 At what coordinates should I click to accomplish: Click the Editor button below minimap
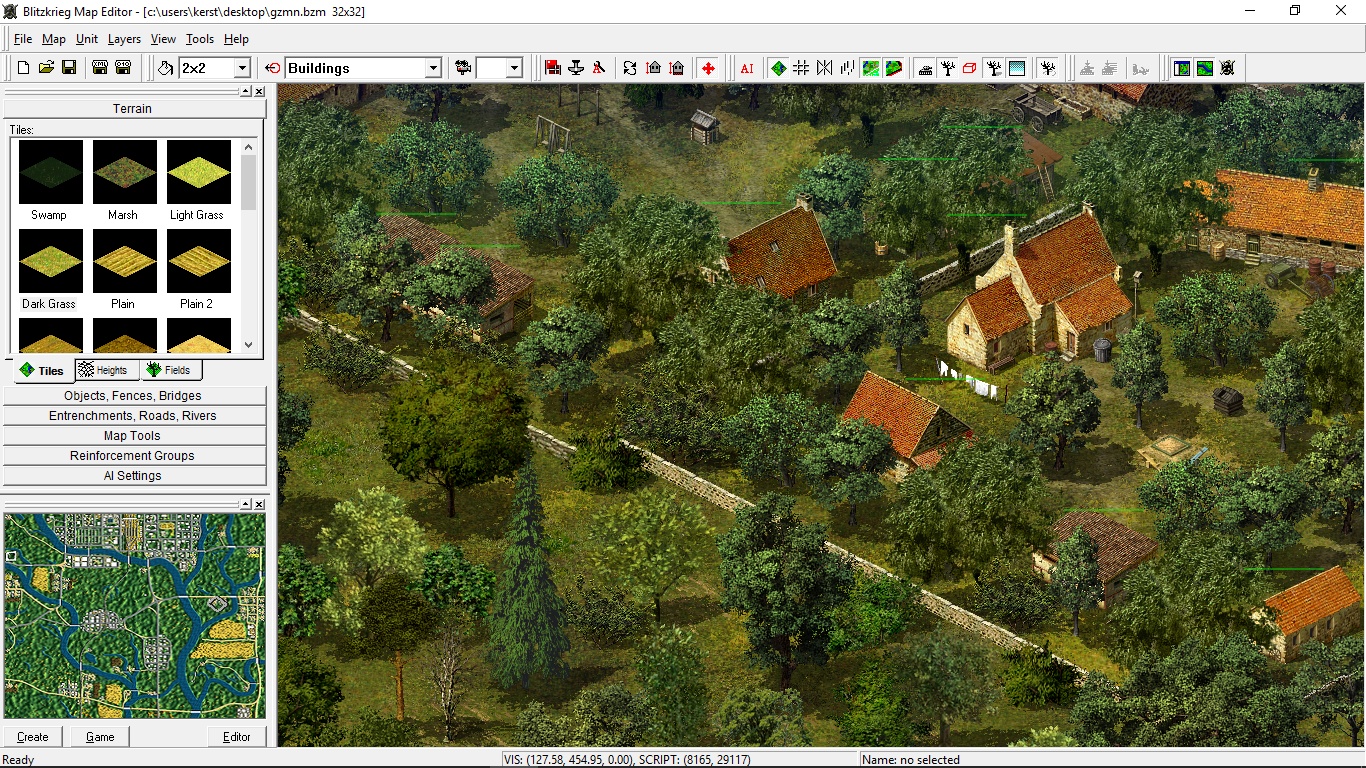(237, 737)
